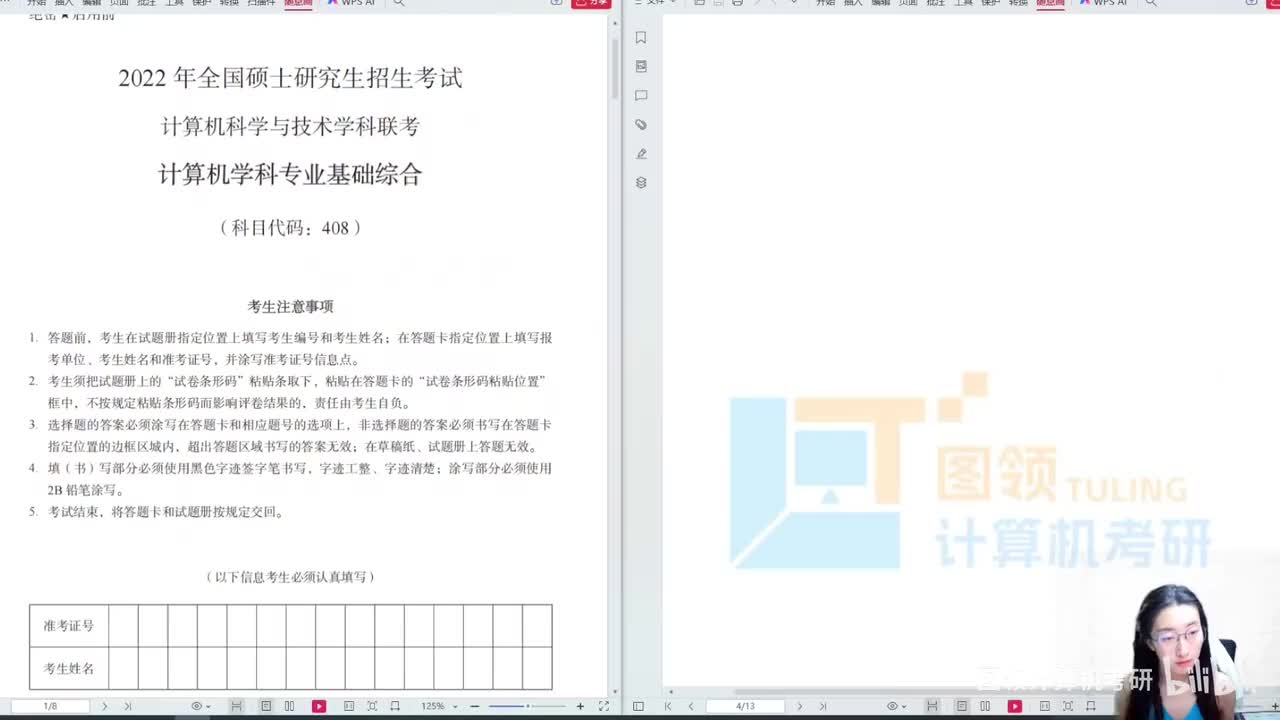
Task: Open search in left window toolbar
Action: coord(399,3)
